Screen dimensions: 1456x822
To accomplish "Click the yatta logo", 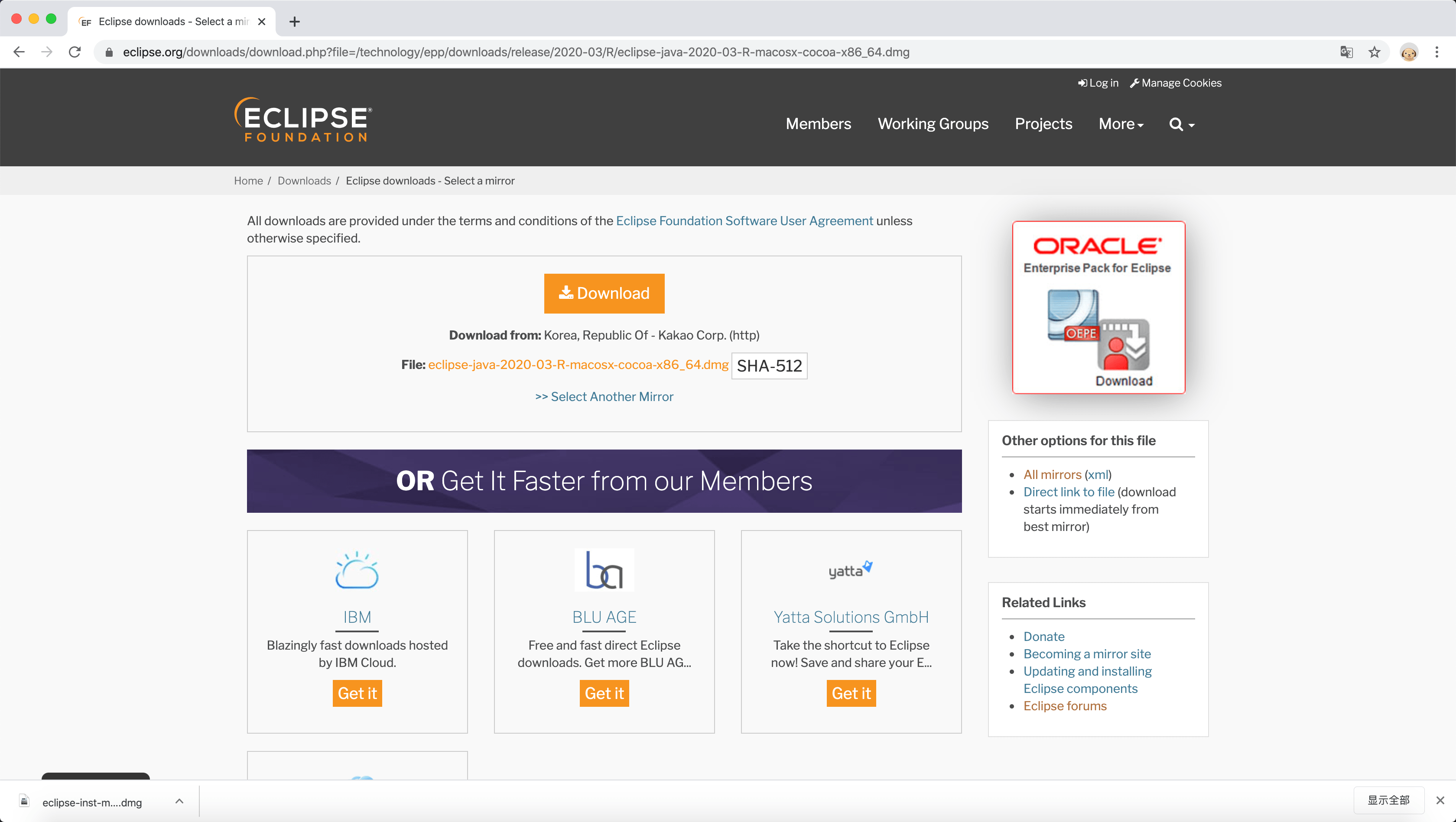I will pyautogui.click(x=850, y=570).
